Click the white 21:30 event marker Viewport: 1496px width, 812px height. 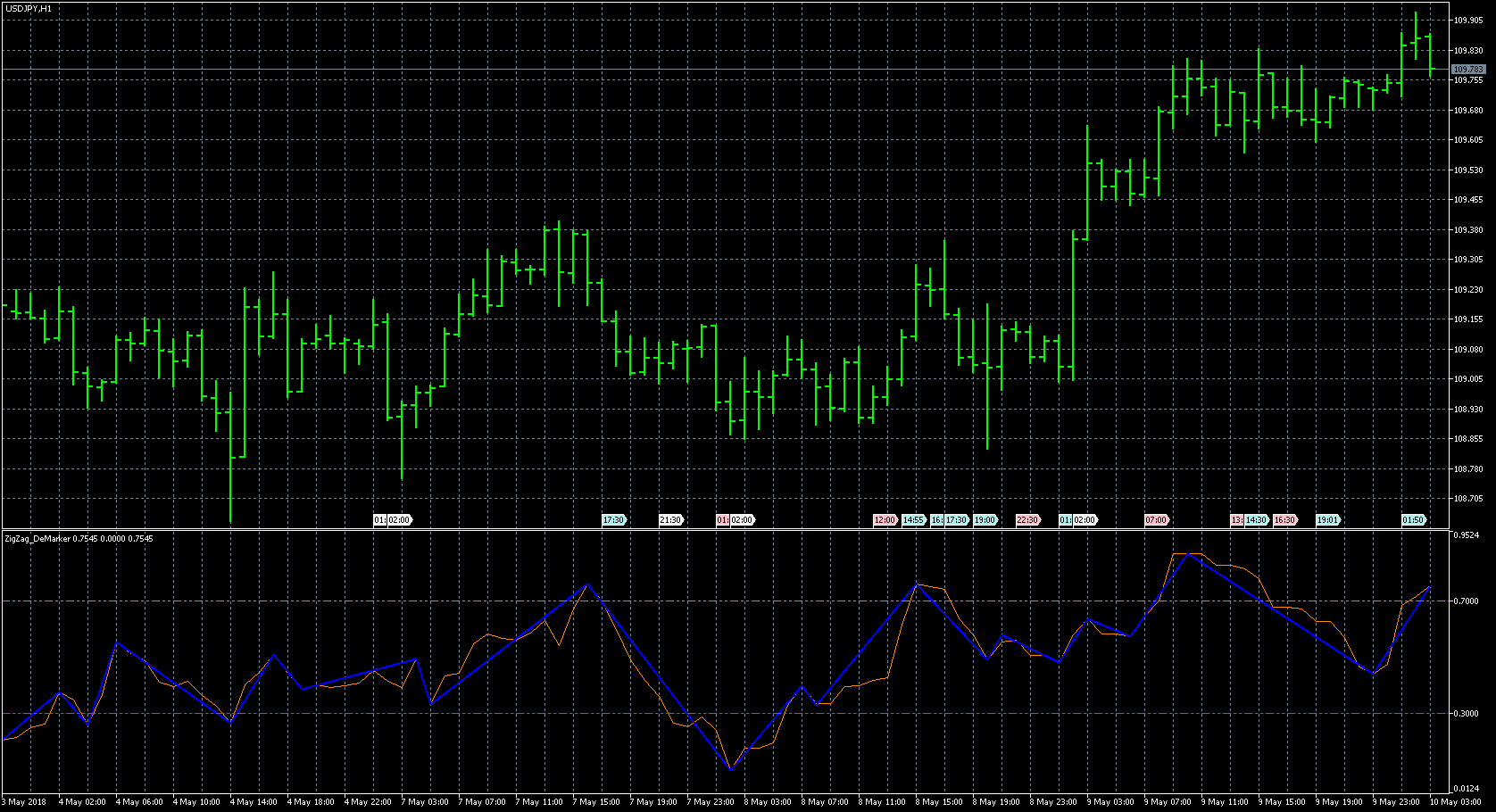[x=670, y=520]
